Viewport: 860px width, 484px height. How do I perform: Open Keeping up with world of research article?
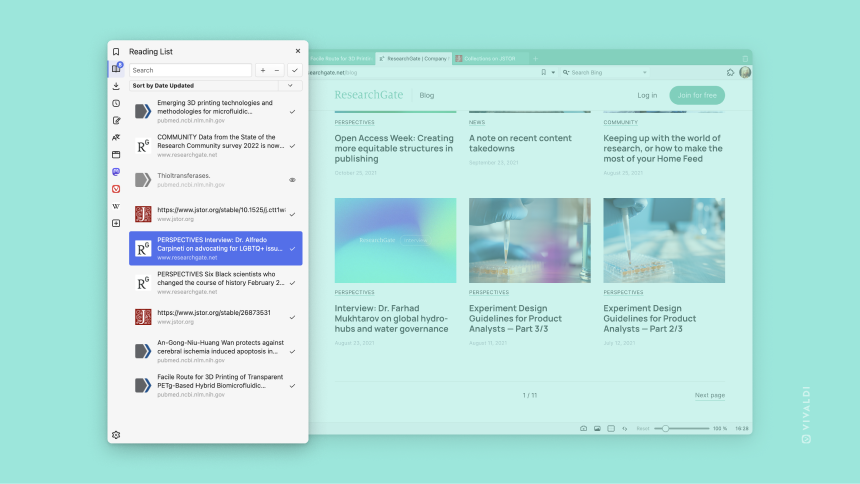pos(663,149)
